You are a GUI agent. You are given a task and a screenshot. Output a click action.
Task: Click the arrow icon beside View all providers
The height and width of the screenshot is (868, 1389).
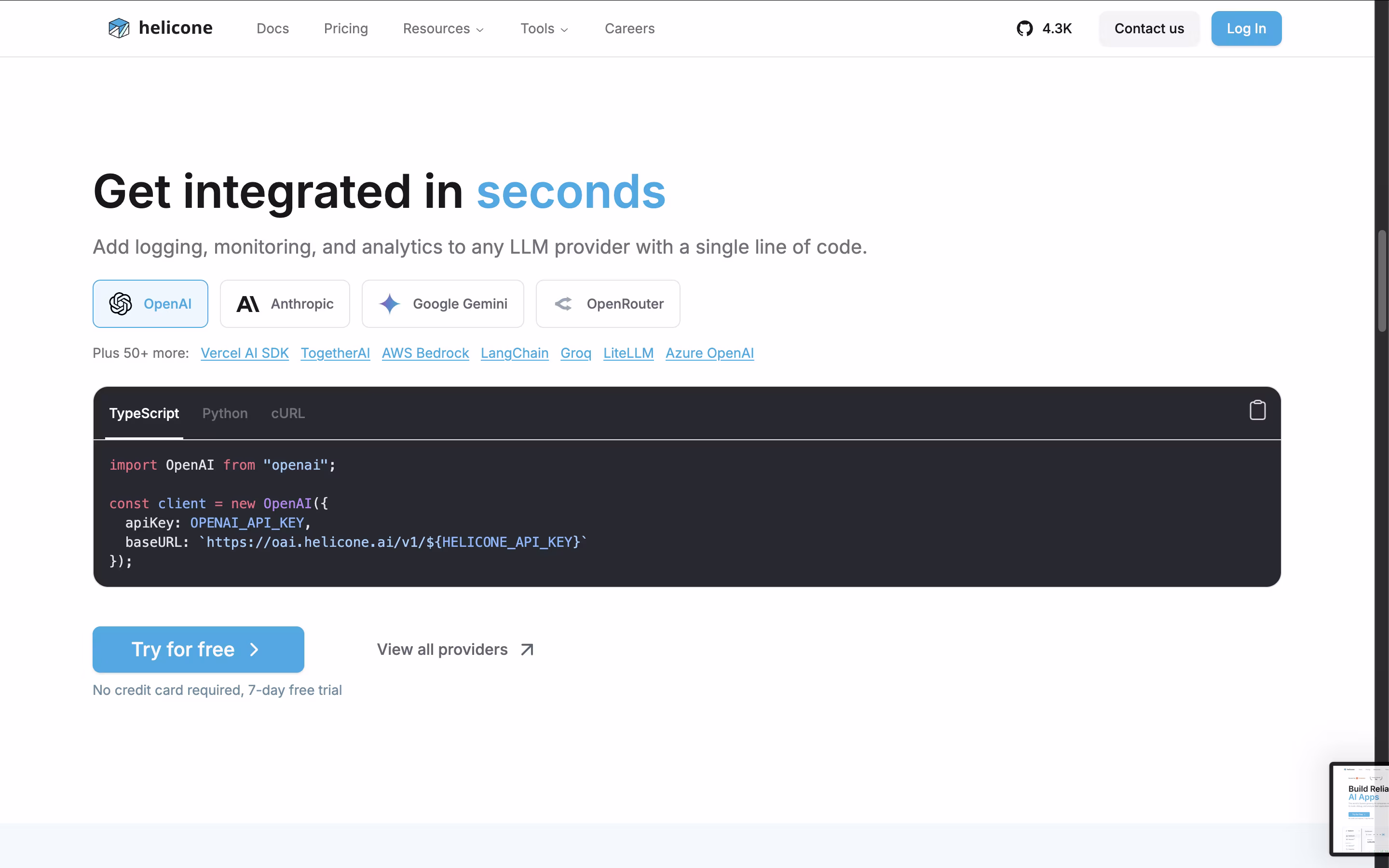click(527, 649)
